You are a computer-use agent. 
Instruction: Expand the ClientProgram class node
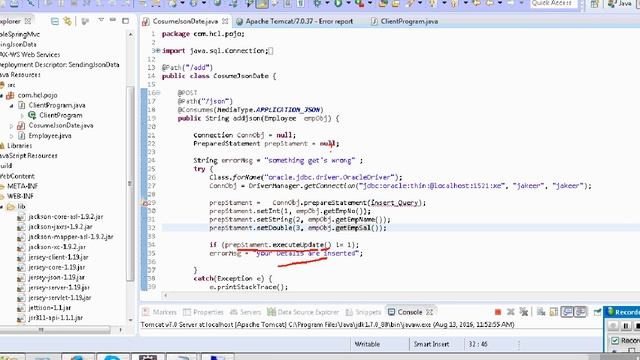22,116
